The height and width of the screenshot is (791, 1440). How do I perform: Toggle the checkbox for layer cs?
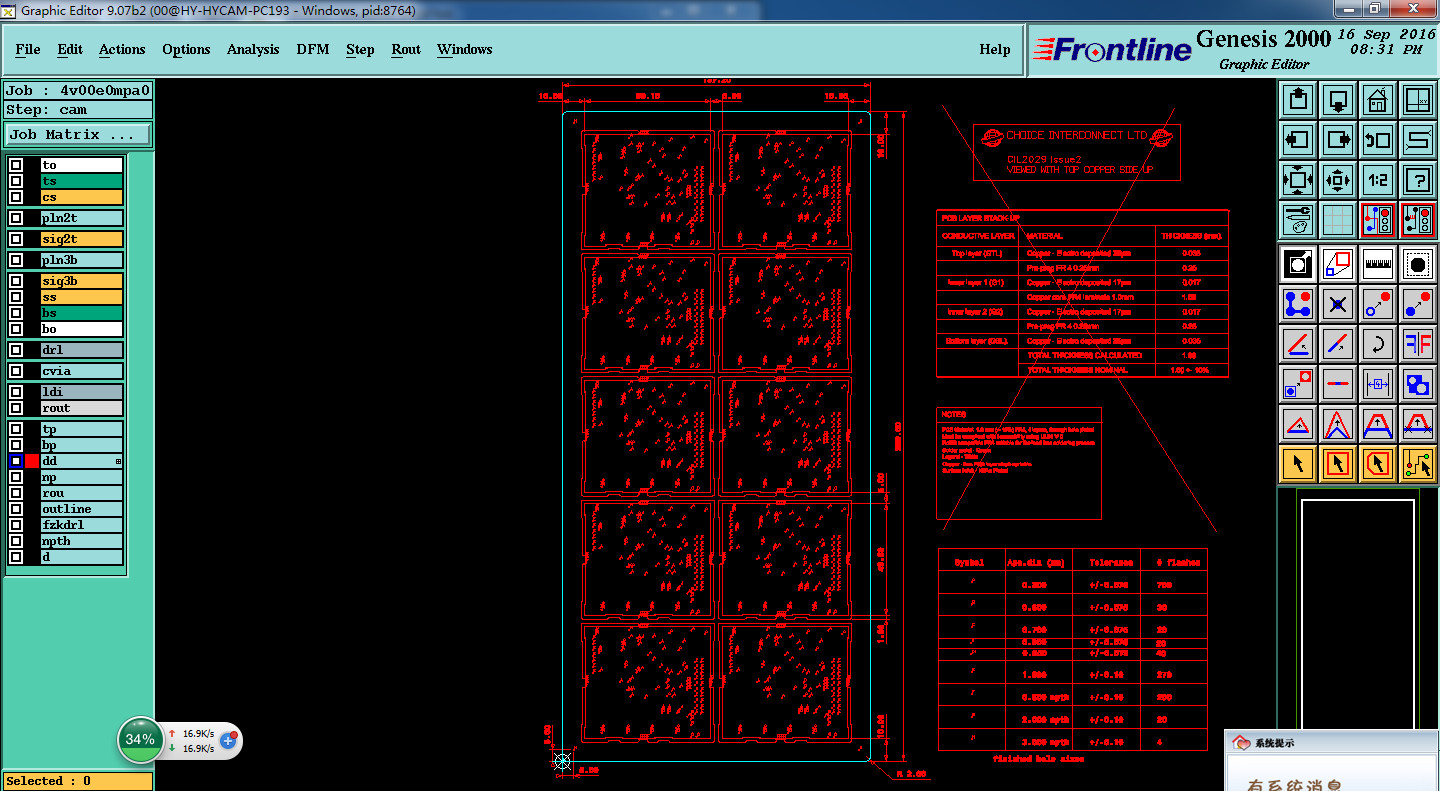16,197
